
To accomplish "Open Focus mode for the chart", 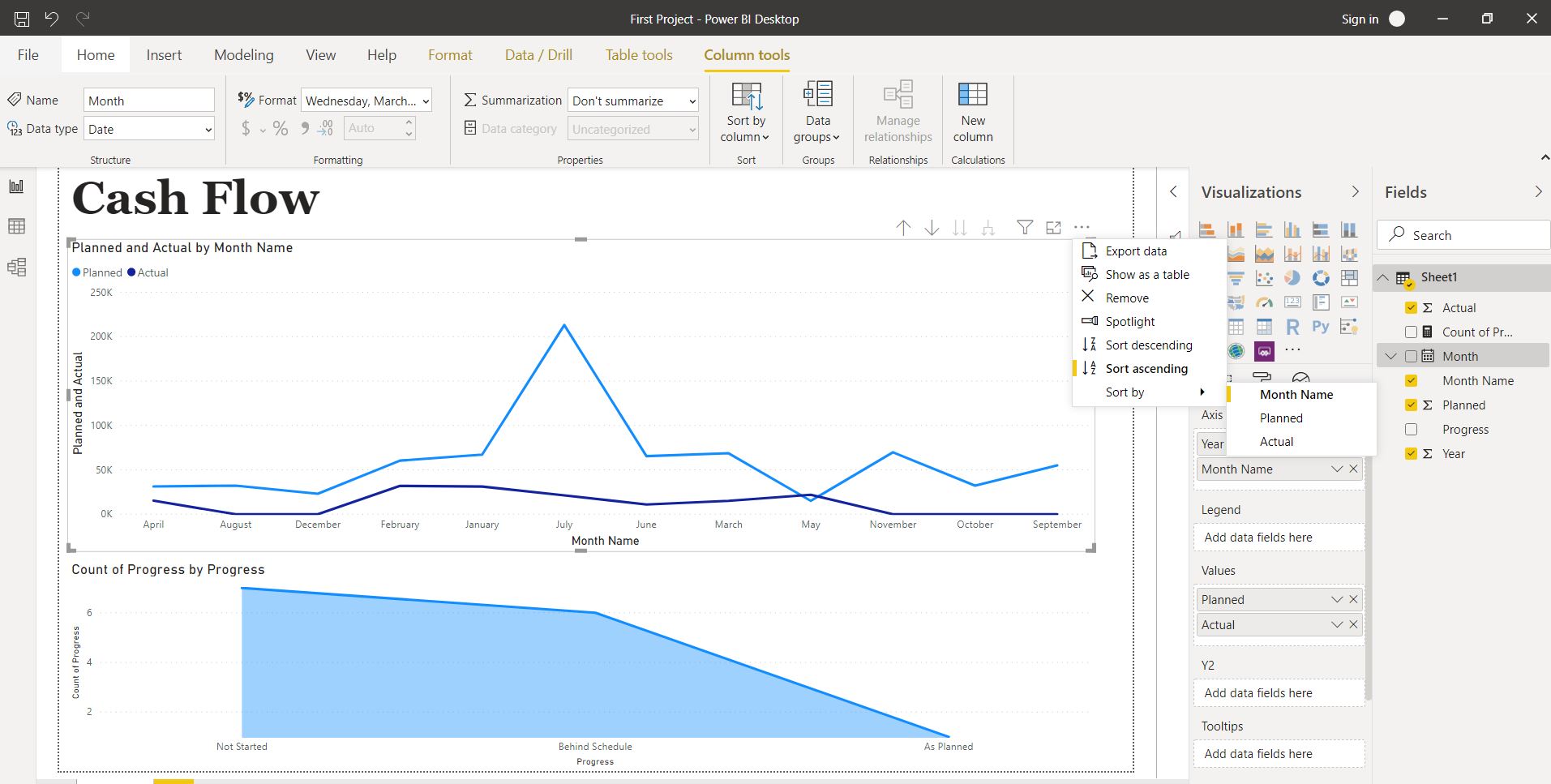I will coord(1053,228).
